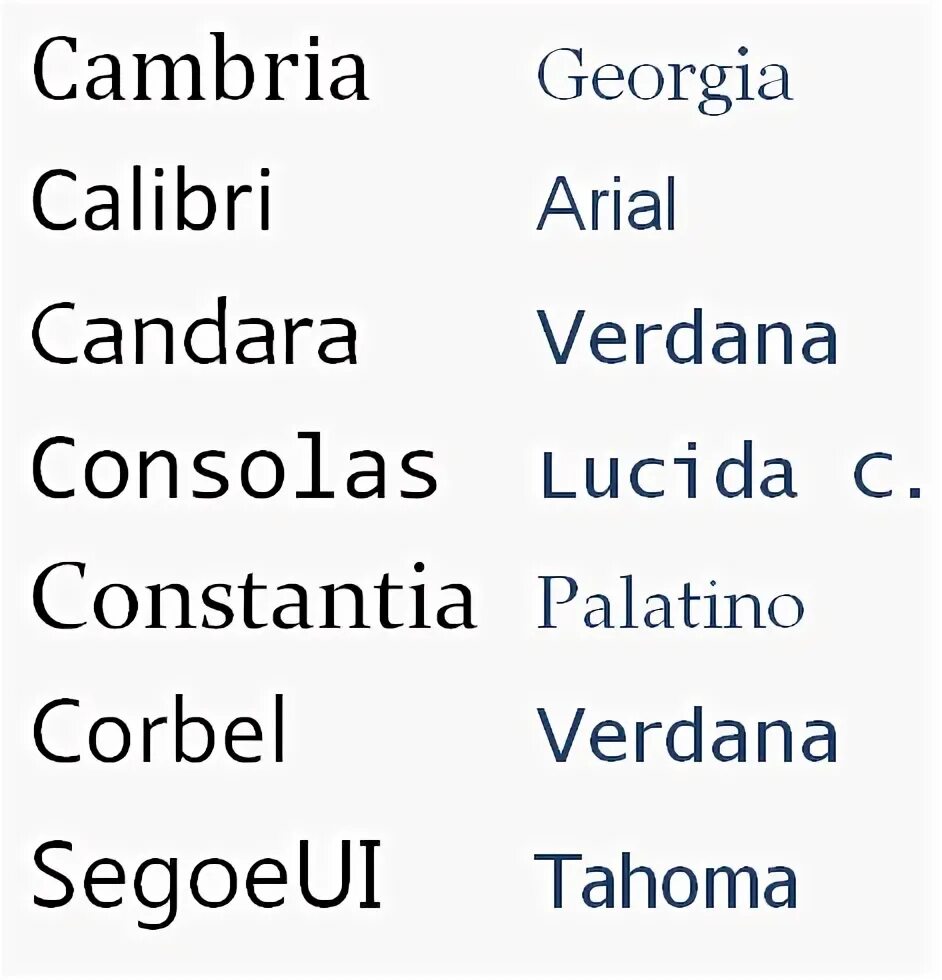The width and height of the screenshot is (942, 980).
Task: Click Verdana beside Candara
Action: click(x=688, y=337)
